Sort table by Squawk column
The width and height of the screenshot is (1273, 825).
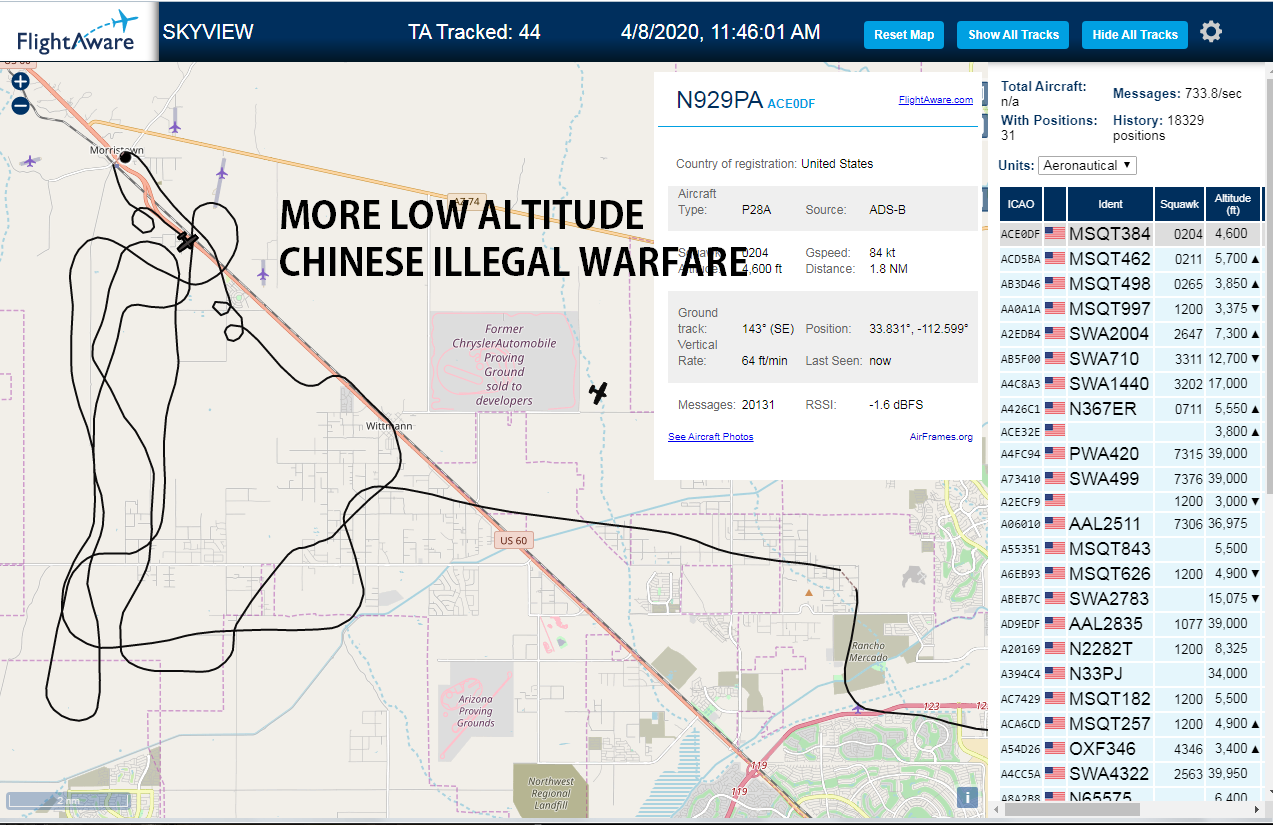tap(1179, 204)
